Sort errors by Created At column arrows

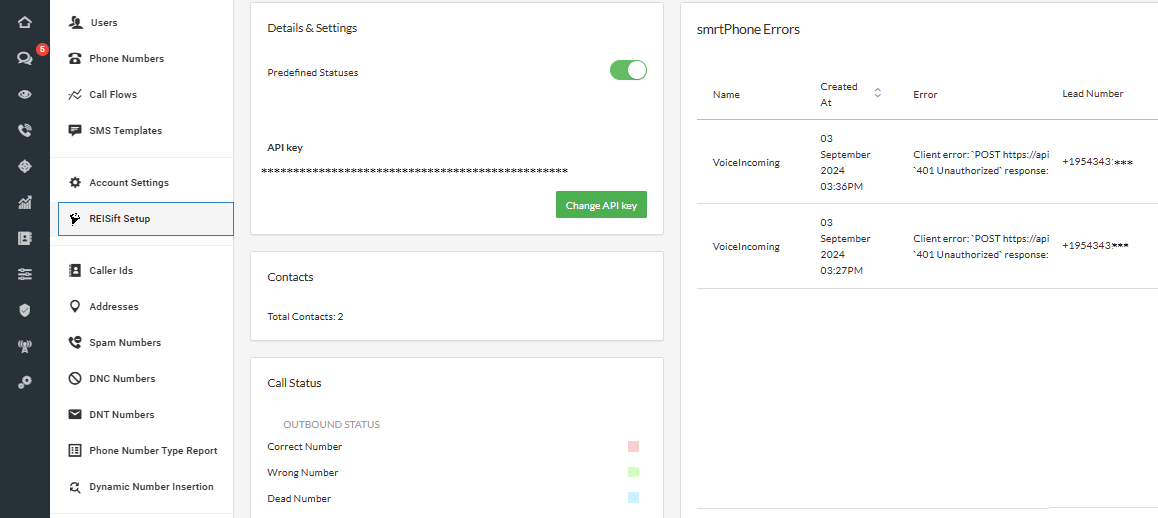877,93
